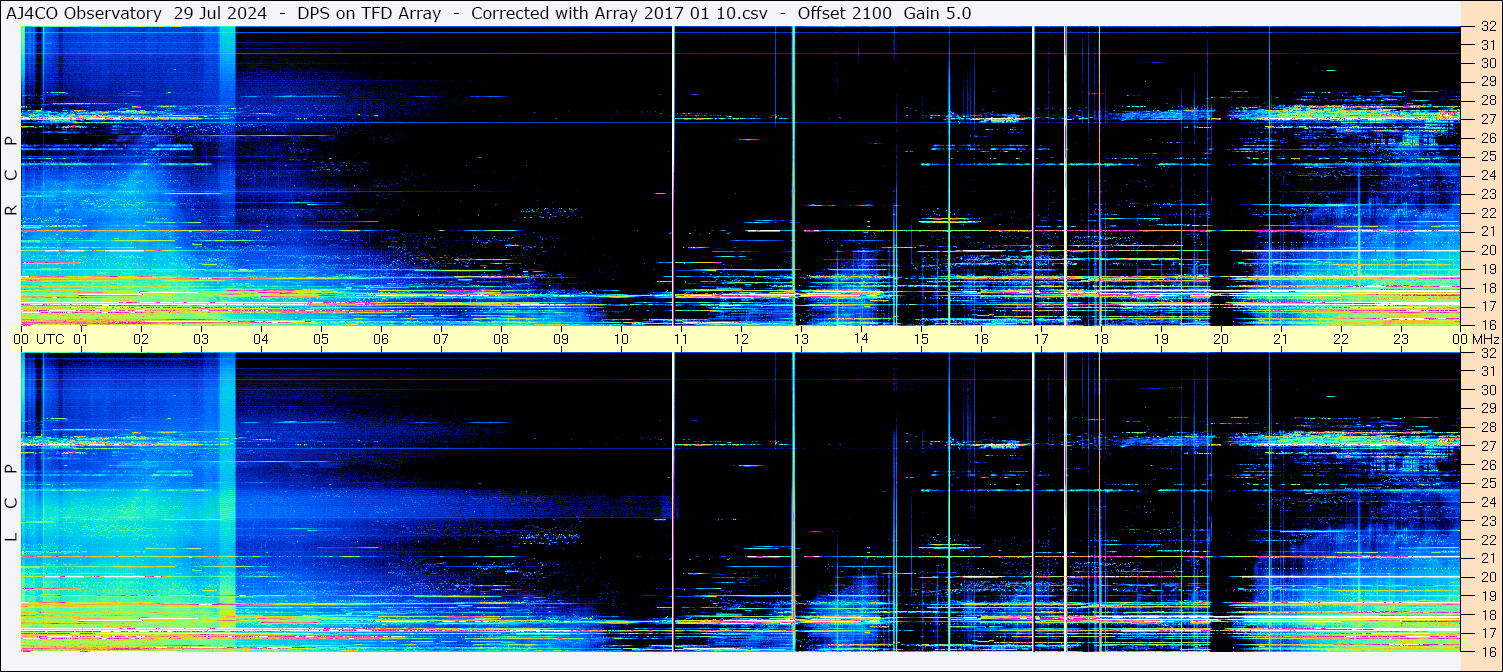Select the 09 hour tick label
Viewport: 1503px width, 672px height.
pyautogui.click(x=561, y=339)
